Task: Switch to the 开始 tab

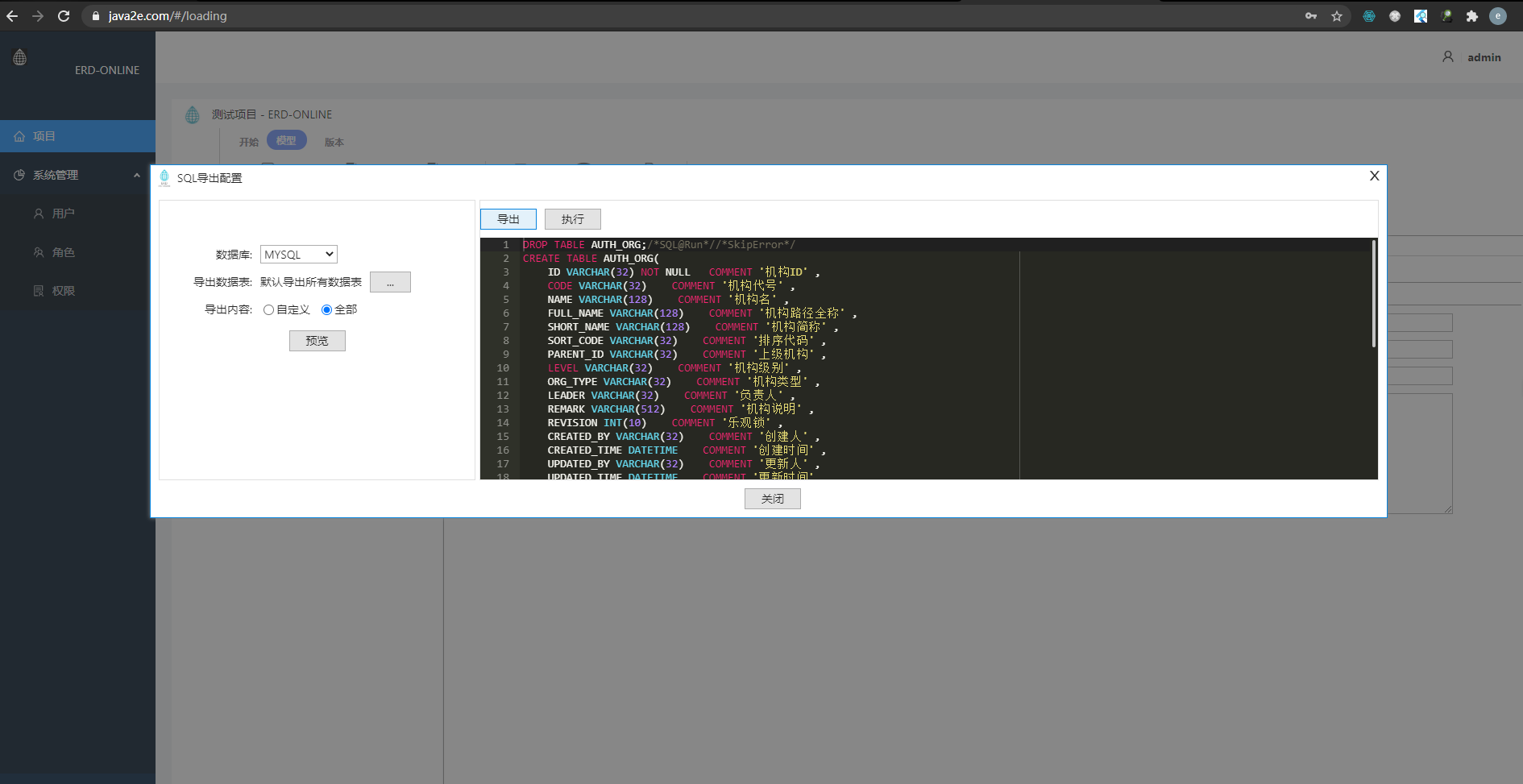Action: pyautogui.click(x=249, y=142)
